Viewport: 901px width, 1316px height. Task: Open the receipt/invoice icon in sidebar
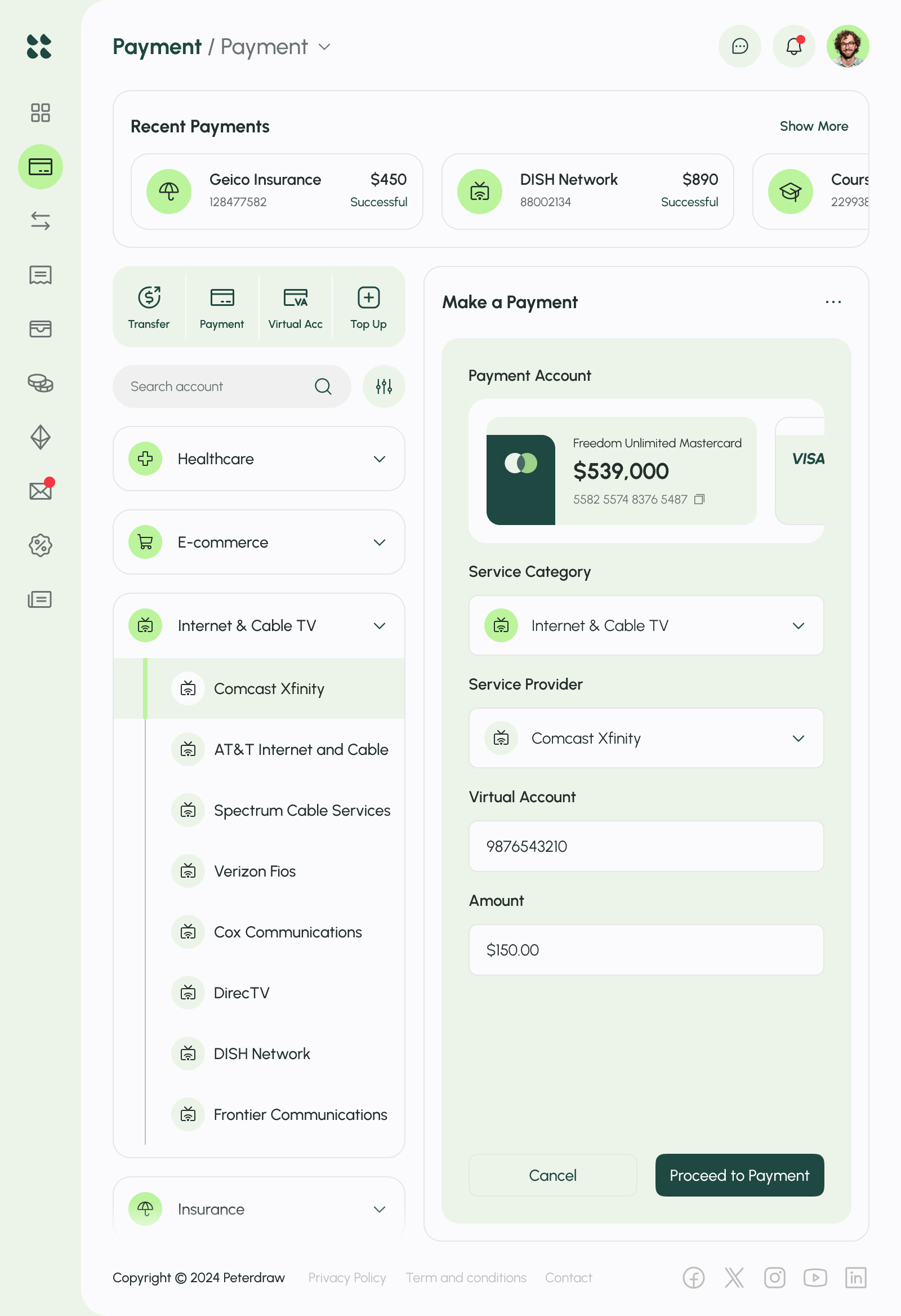tap(40, 276)
